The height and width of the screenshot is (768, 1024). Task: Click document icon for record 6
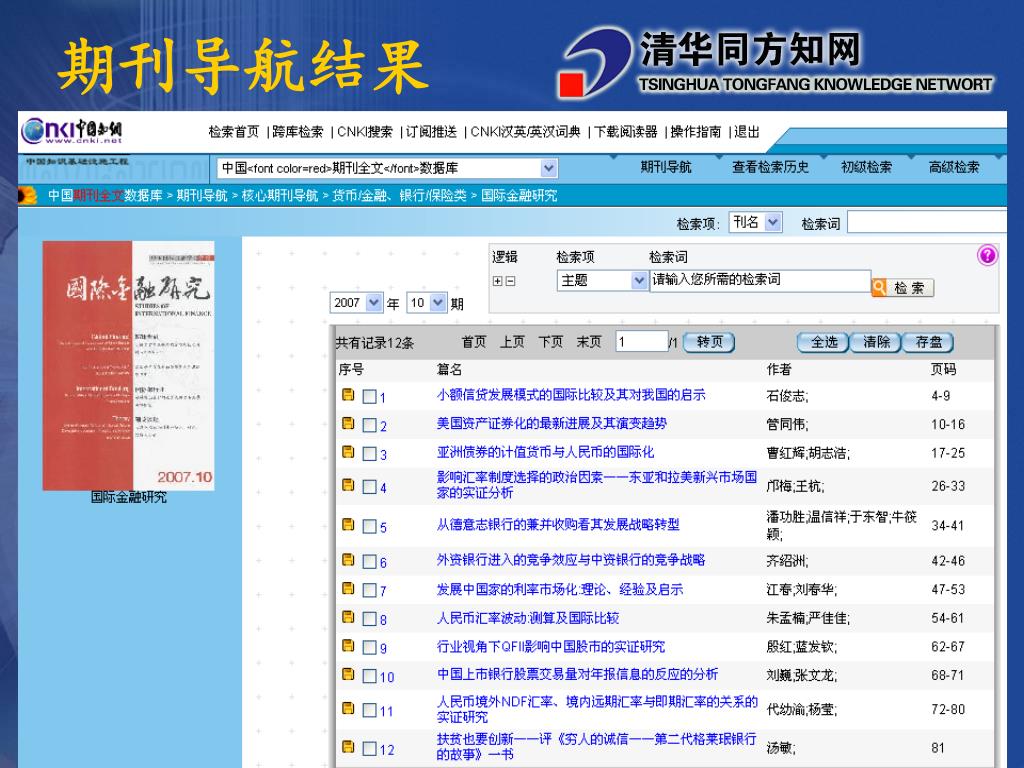[x=348, y=560]
